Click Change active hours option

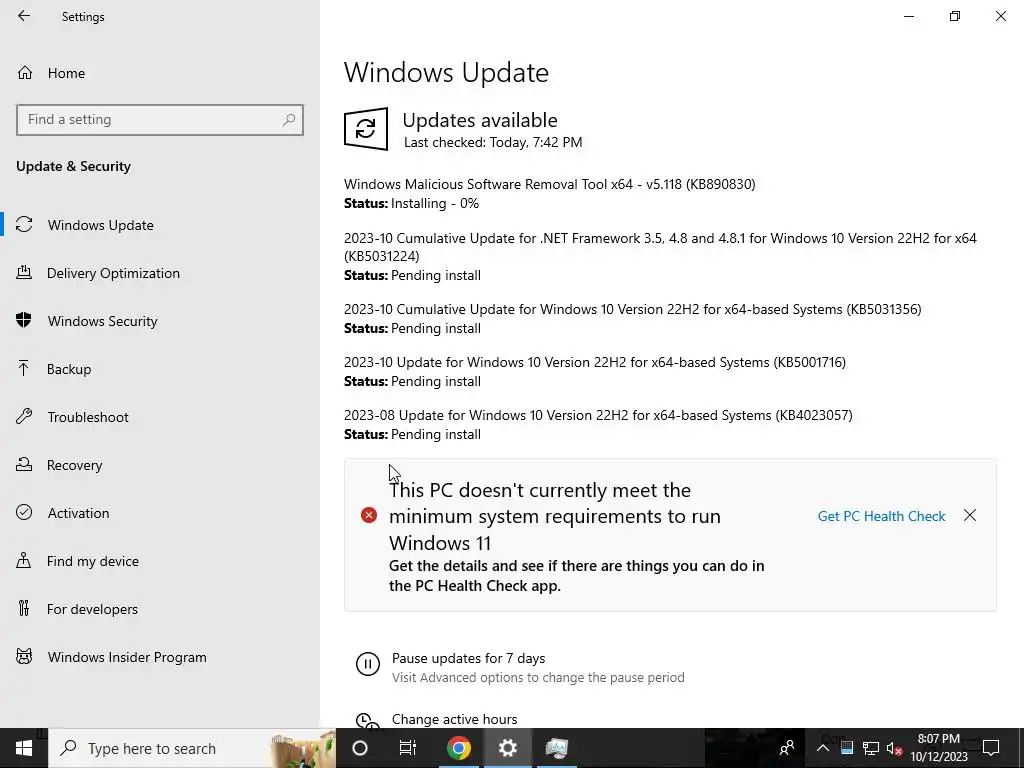tap(455, 719)
